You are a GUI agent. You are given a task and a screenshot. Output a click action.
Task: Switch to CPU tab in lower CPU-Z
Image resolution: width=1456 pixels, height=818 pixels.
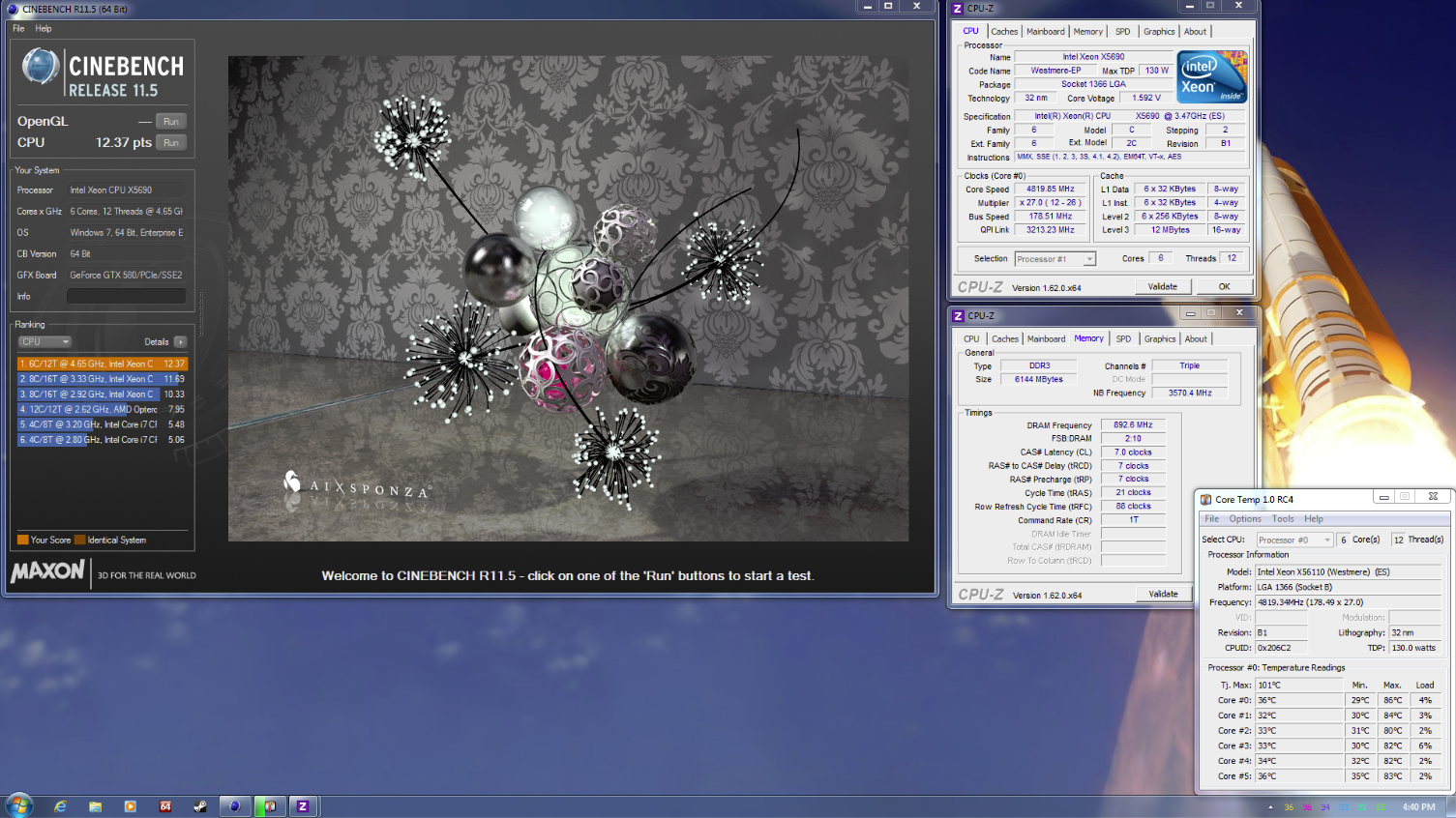coord(971,338)
